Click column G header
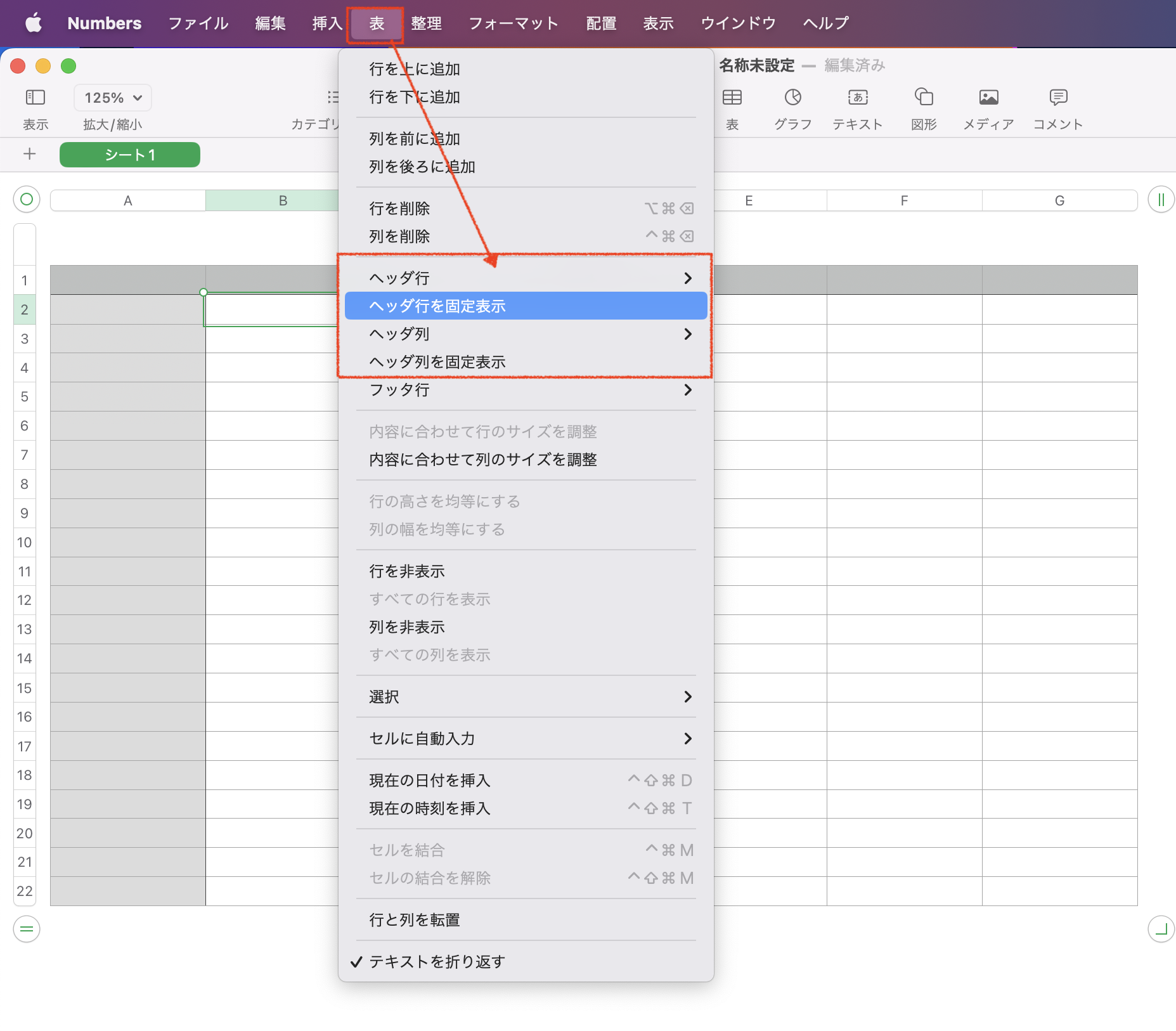Image resolution: width=1176 pixels, height=1031 pixels. click(x=1059, y=201)
